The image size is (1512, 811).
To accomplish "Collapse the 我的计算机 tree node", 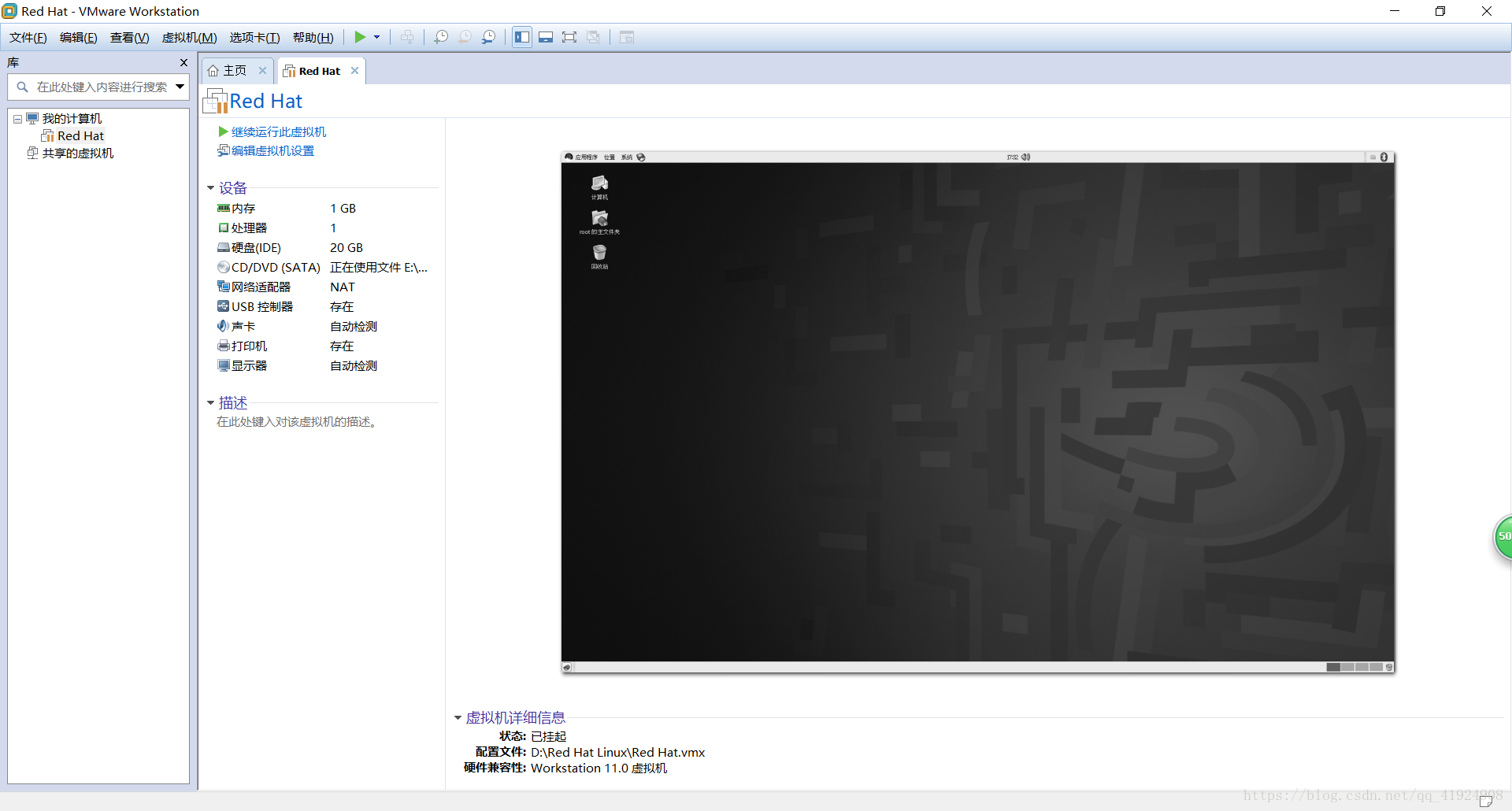I will tap(17, 120).
